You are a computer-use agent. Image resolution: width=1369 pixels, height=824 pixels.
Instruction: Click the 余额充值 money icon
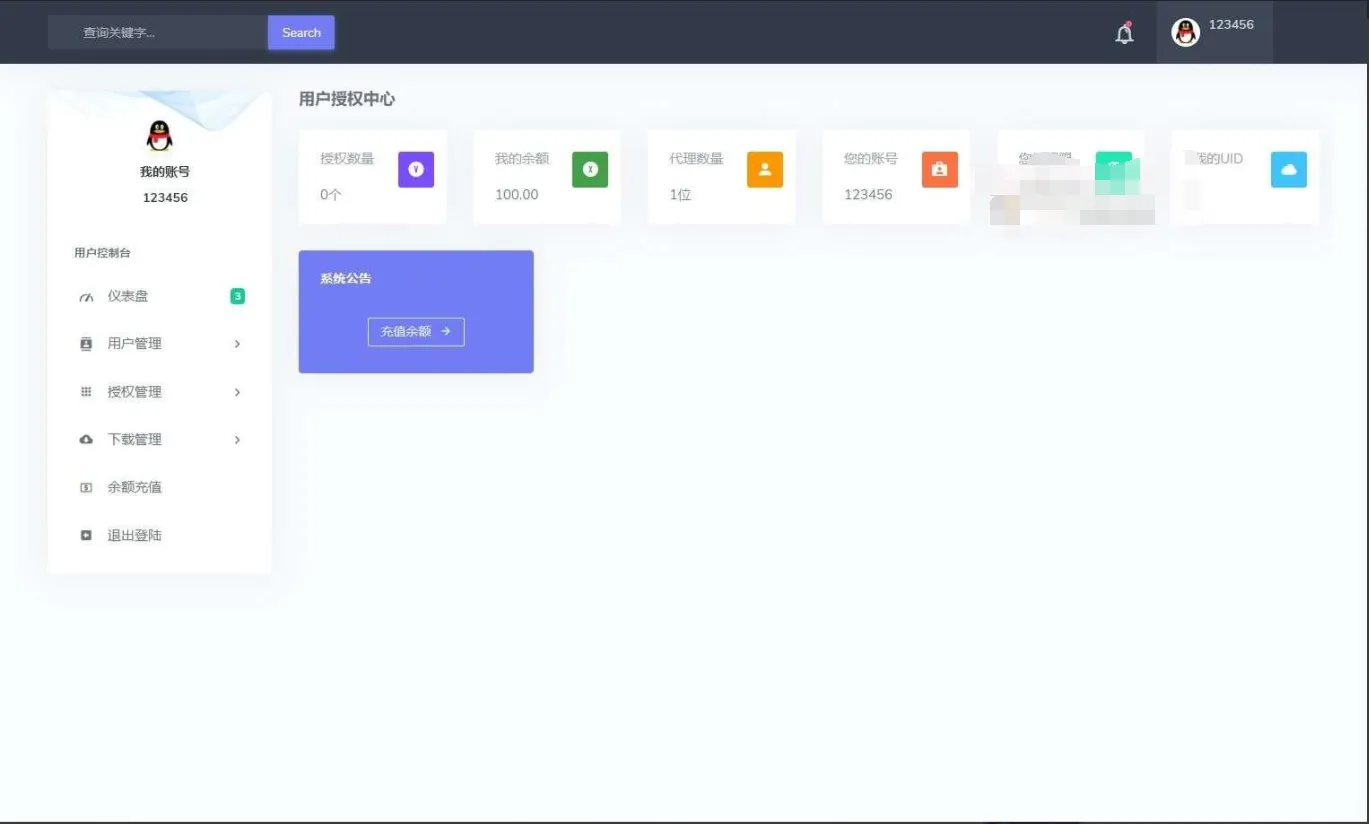pos(86,488)
